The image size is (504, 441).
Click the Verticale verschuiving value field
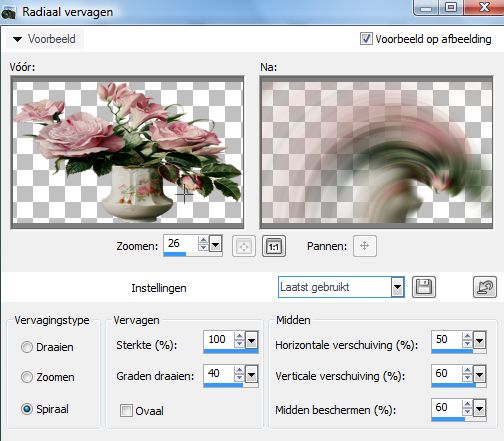click(x=447, y=373)
